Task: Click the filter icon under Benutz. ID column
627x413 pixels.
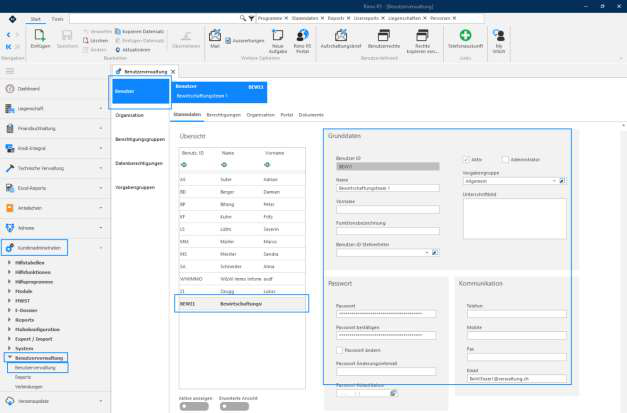Action: point(184,165)
